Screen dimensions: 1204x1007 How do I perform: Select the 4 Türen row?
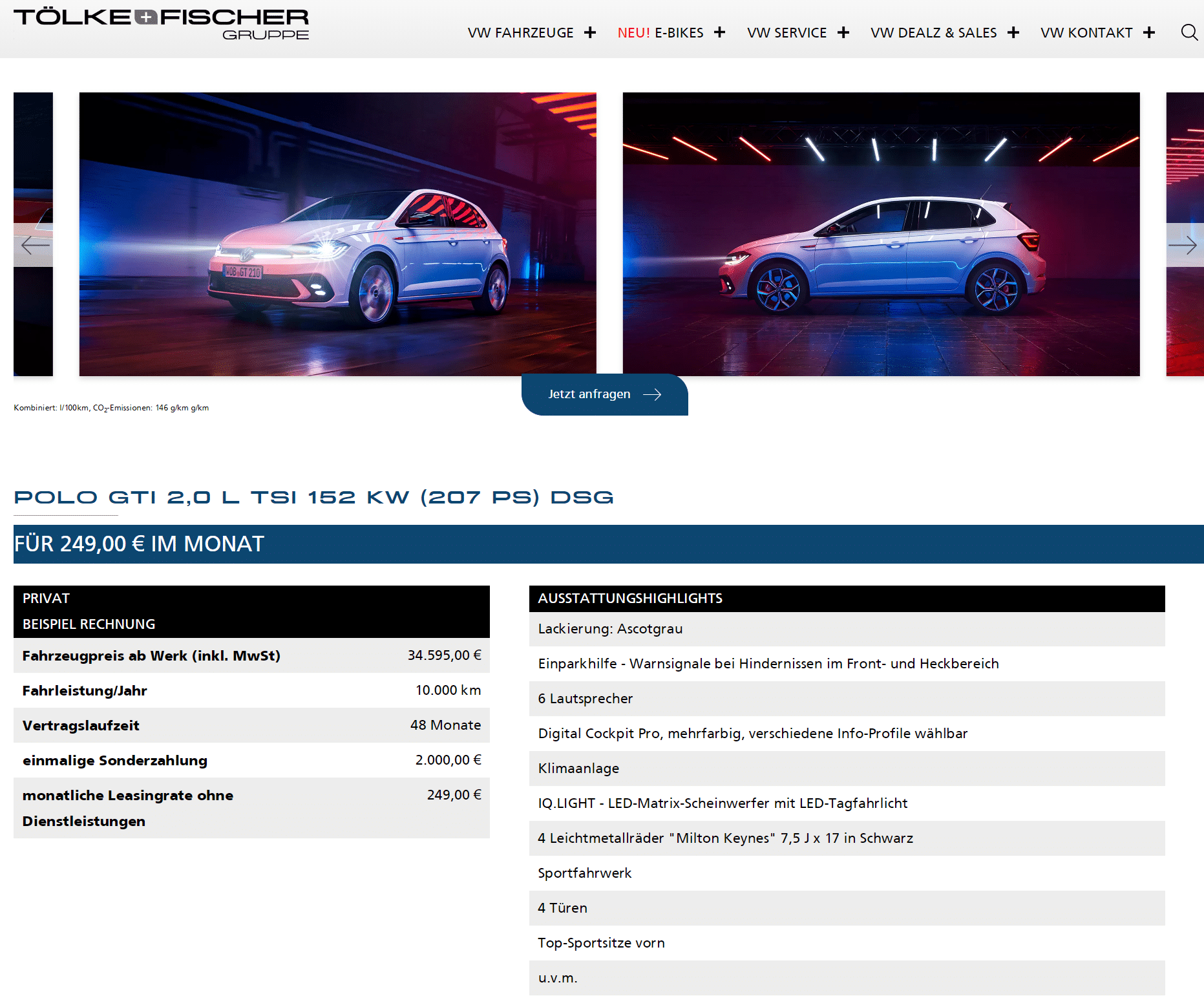[x=847, y=908]
